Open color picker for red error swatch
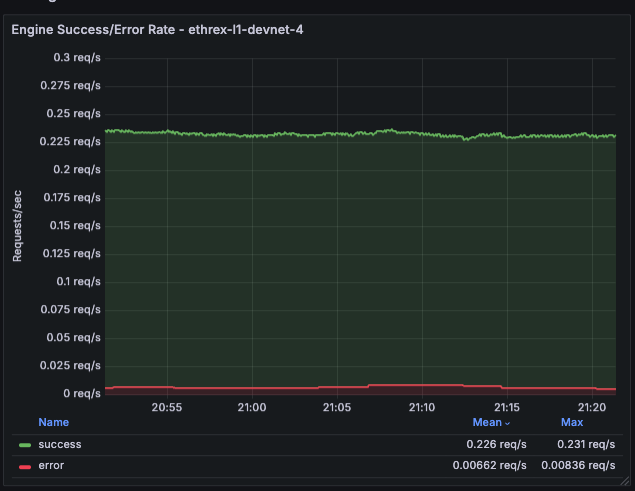Viewport: 635px width, 491px height. (25, 467)
